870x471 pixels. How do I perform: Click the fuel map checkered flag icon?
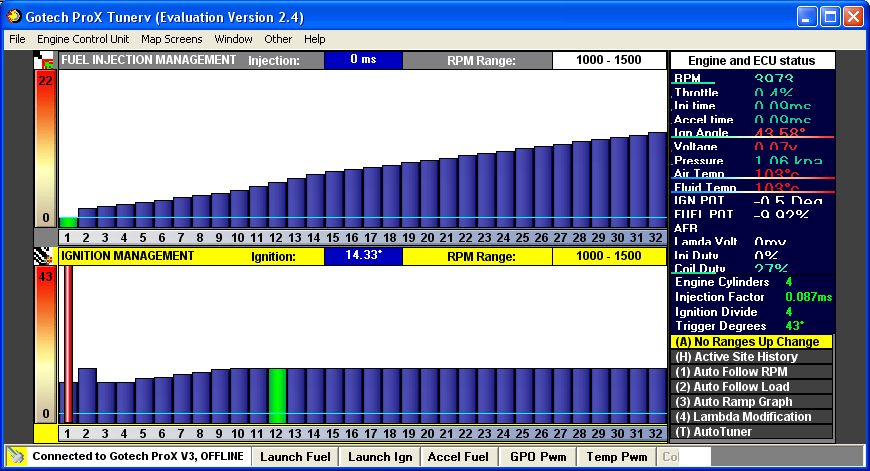point(45,61)
